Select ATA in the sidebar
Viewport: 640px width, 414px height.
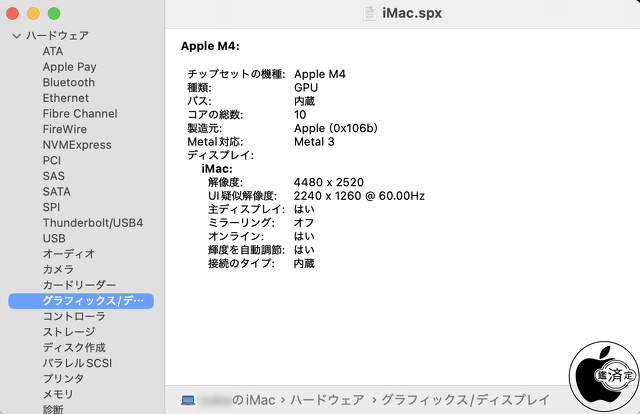(53, 51)
